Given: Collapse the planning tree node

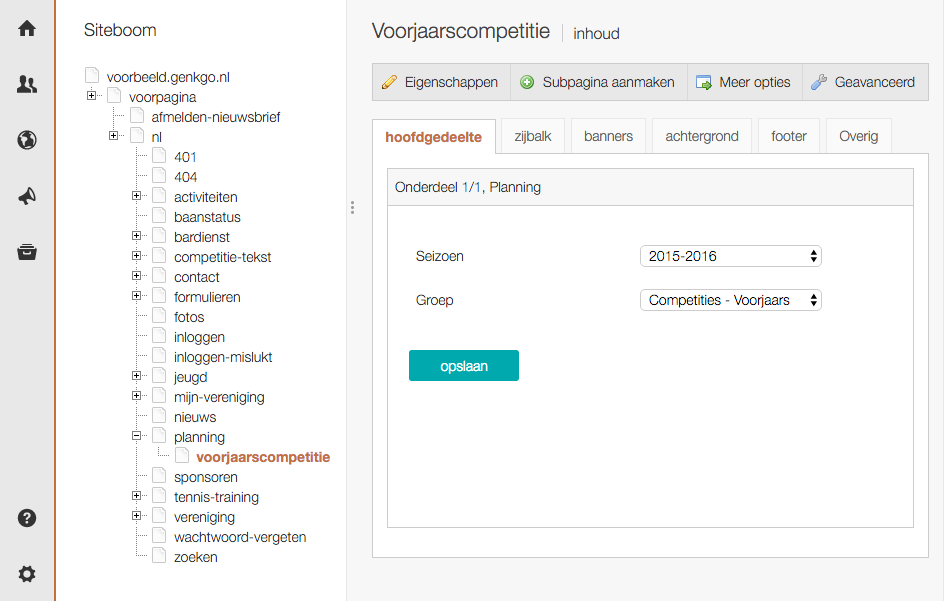Looking at the screenshot, I should click(x=137, y=436).
